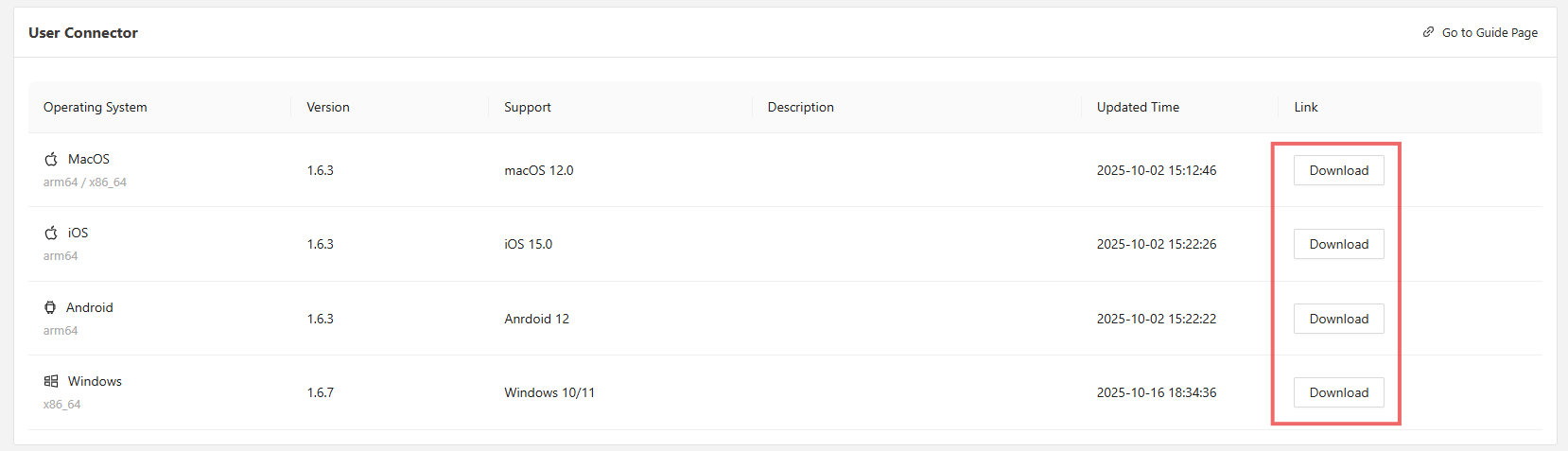
Task: Select the Windows 10/11 support cell
Action: pyautogui.click(x=549, y=392)
